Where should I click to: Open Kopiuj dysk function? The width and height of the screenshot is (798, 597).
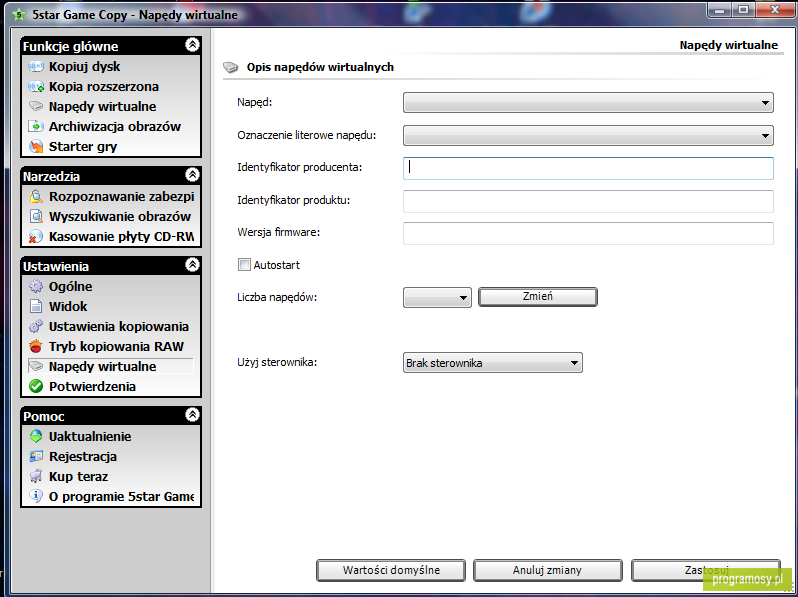pyautogui.click(x=84, y=67)
